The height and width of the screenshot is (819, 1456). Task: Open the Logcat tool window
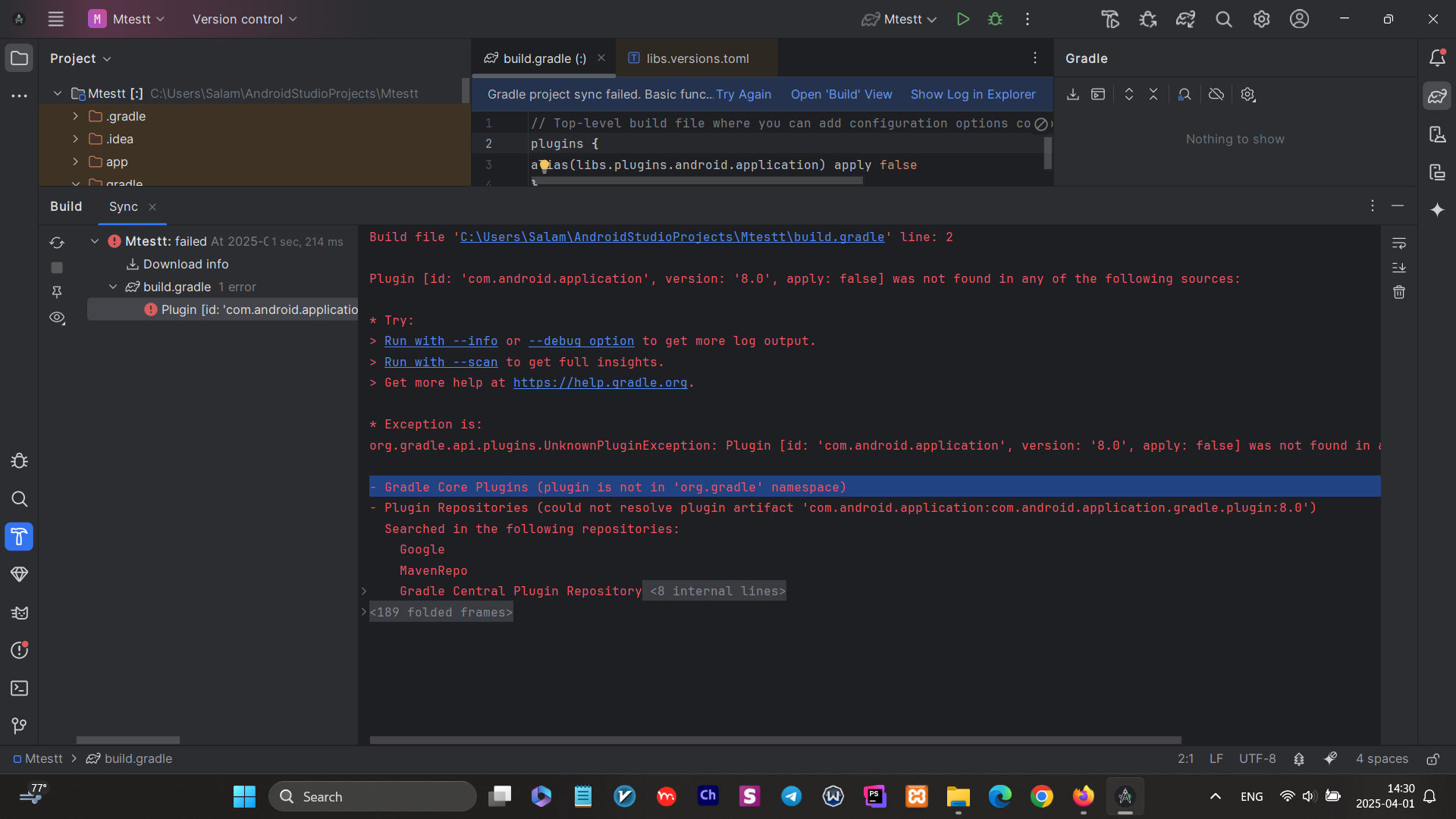tap(20, 613)
